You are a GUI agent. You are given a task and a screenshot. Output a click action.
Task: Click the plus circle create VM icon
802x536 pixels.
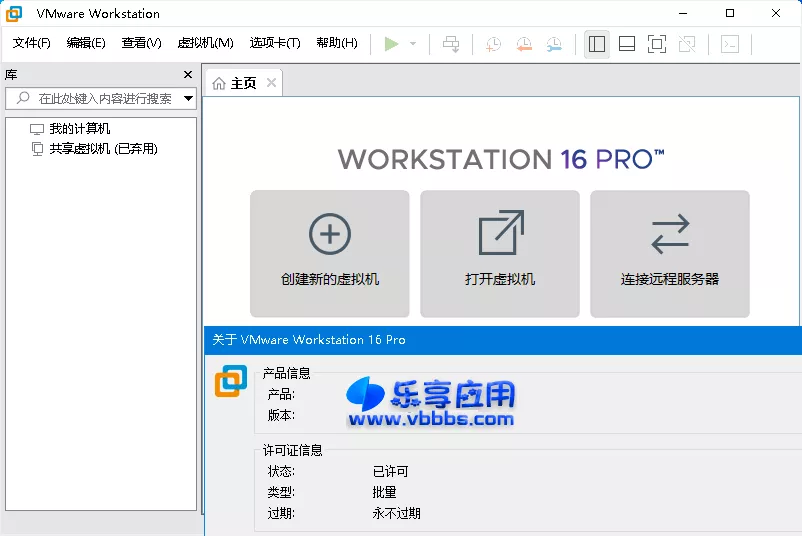pyautogui.click(x=330, y=234)
